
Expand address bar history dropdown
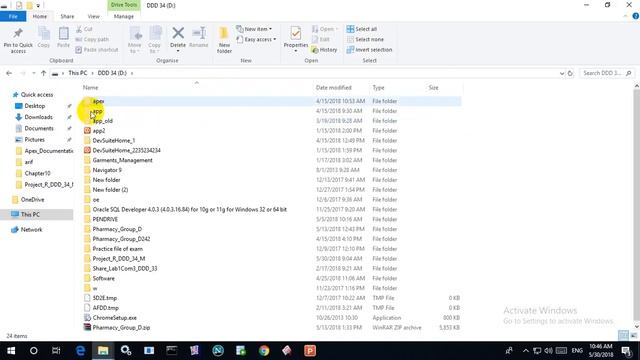point(562,73)
